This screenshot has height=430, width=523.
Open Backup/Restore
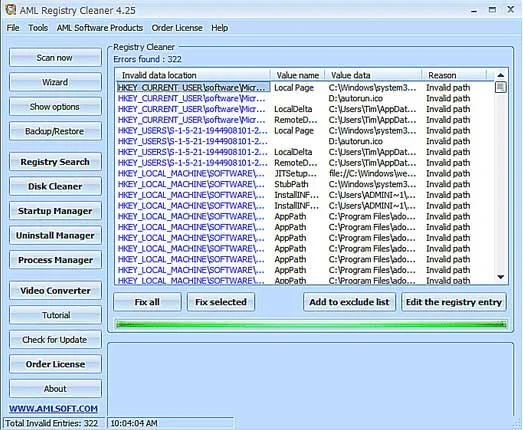pyautogui.click(x=55, y=131)
